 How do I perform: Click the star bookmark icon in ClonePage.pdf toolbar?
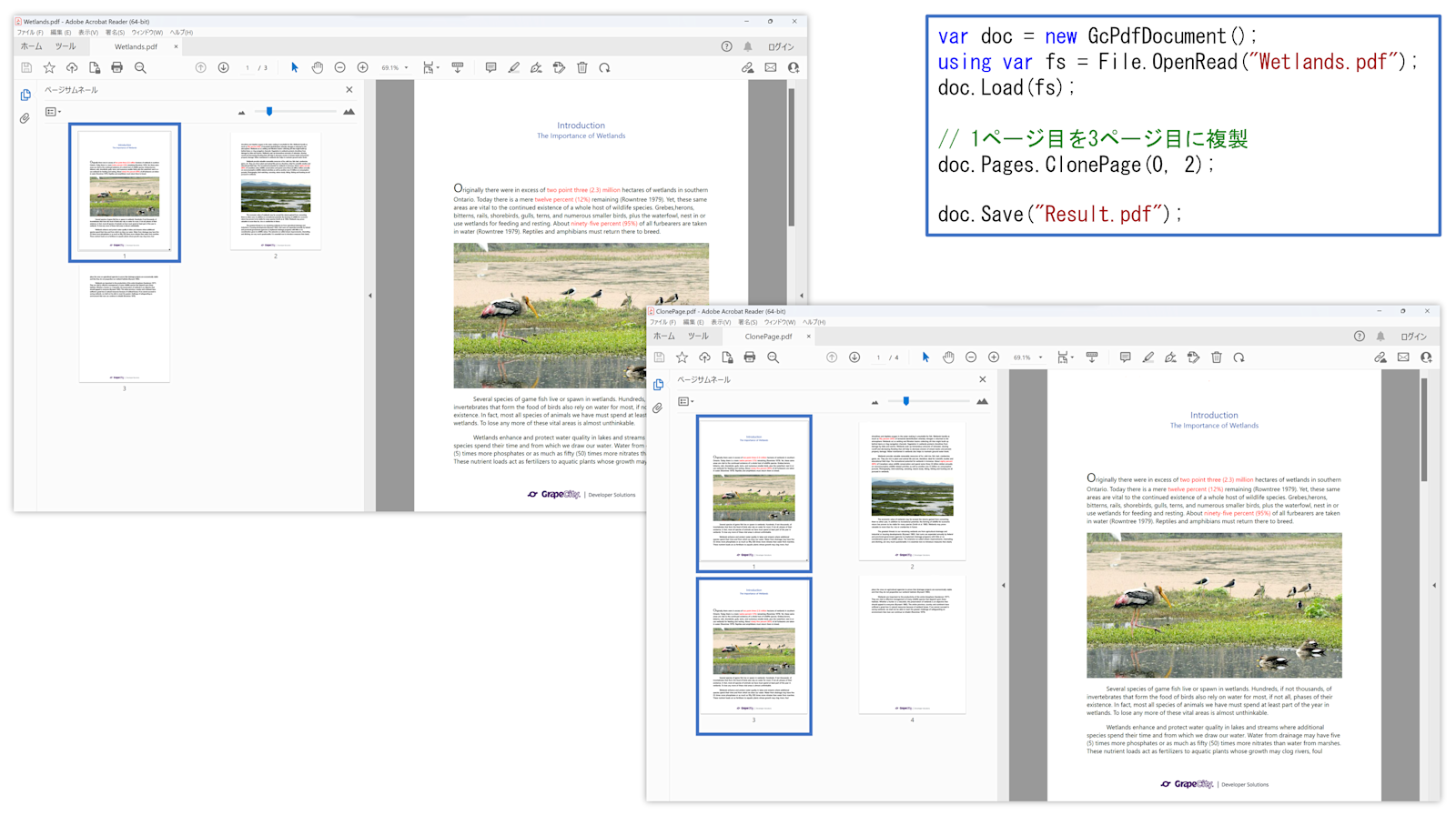click(x=682, y=357)
